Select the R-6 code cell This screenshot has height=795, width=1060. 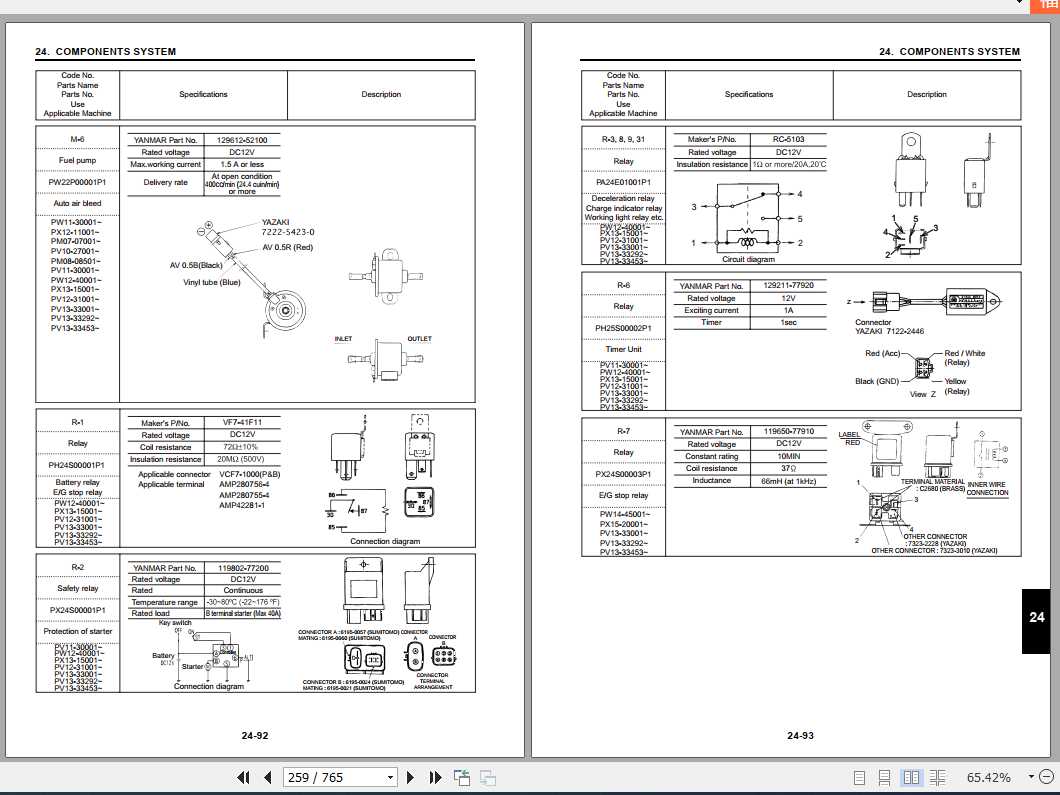coord(623,285)
